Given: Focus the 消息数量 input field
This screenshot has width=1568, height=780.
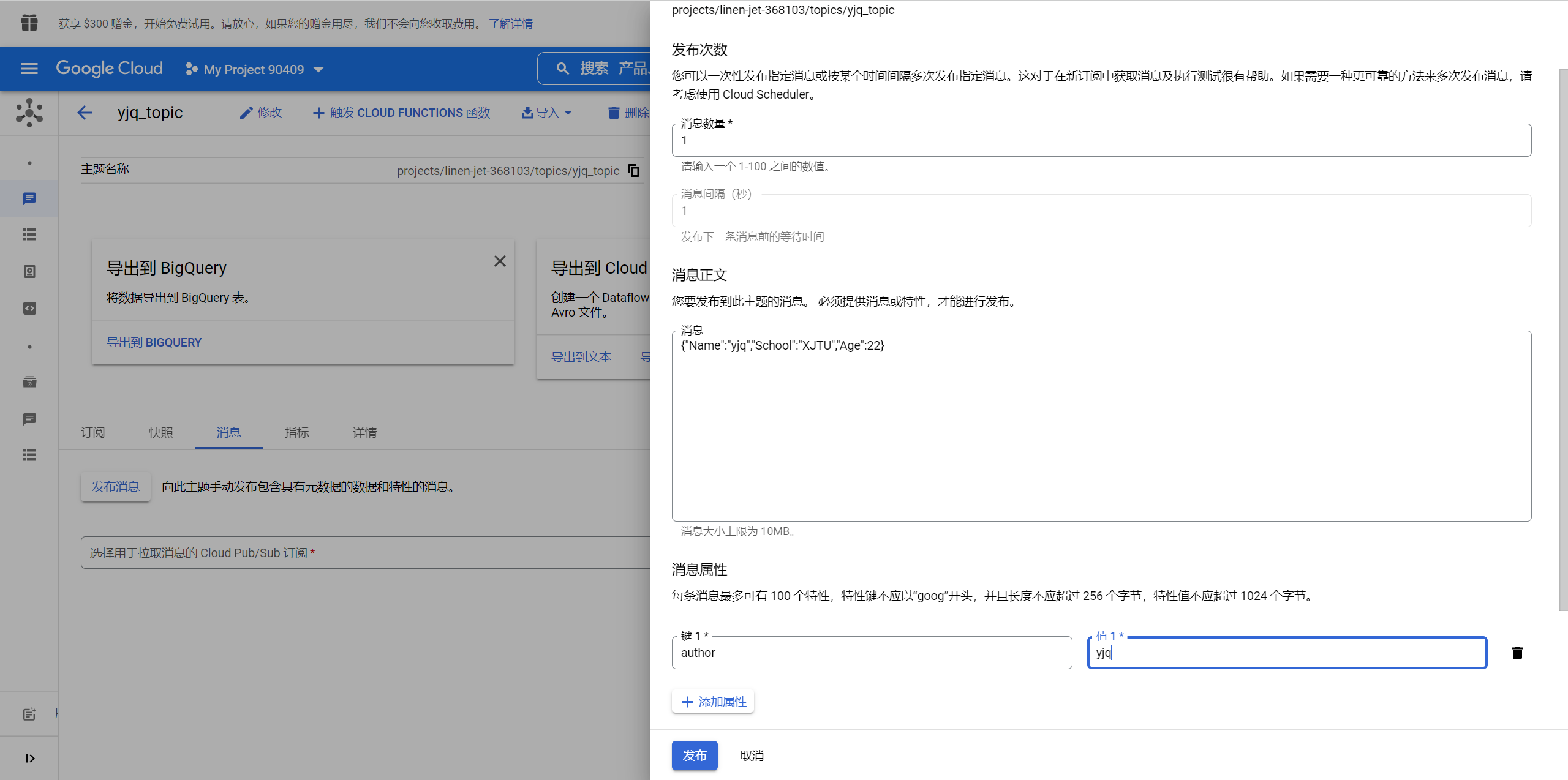Looking at the screenshot, I should pos(1101,141).
